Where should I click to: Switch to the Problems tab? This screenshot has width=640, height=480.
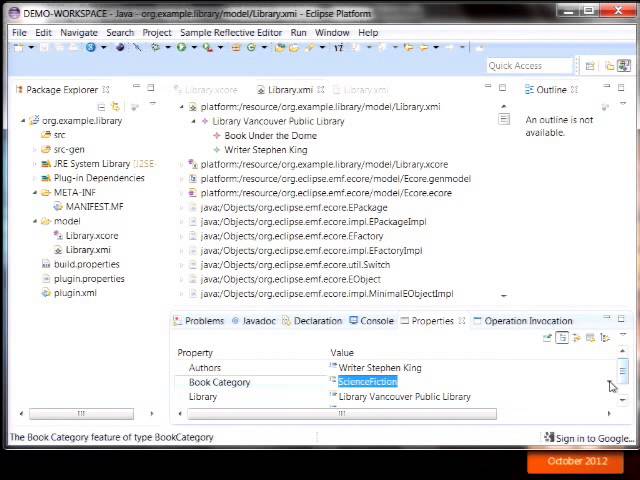point(199,321)
